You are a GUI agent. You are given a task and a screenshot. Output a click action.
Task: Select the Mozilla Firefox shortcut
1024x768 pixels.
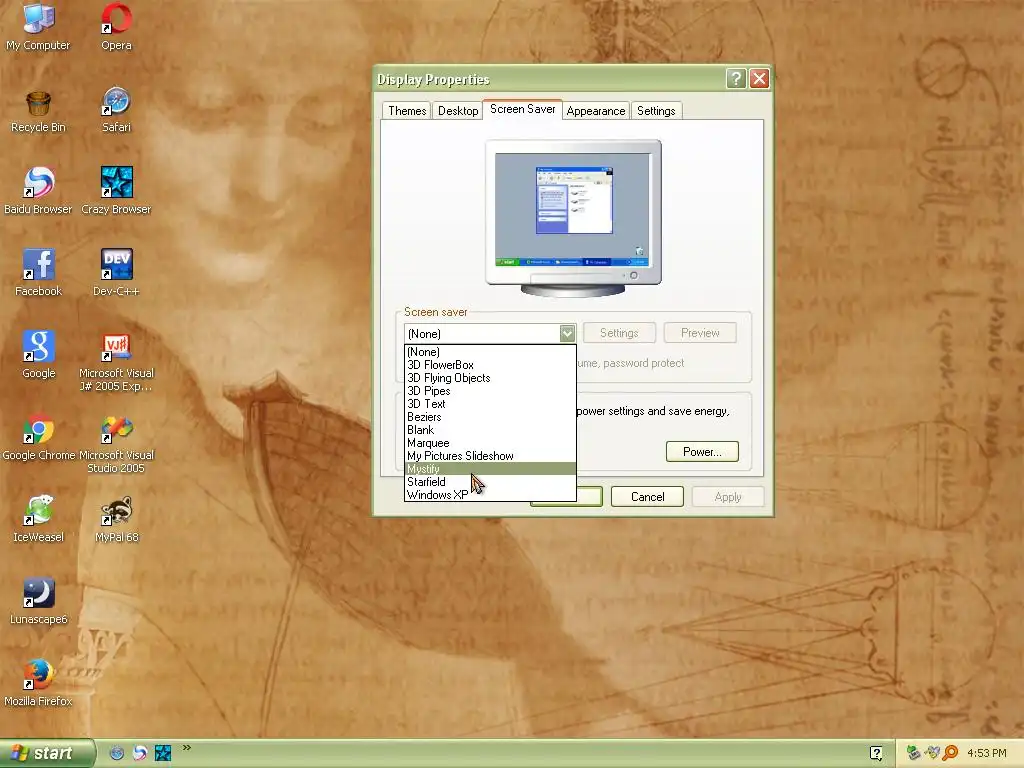click(x=38, y=683)
